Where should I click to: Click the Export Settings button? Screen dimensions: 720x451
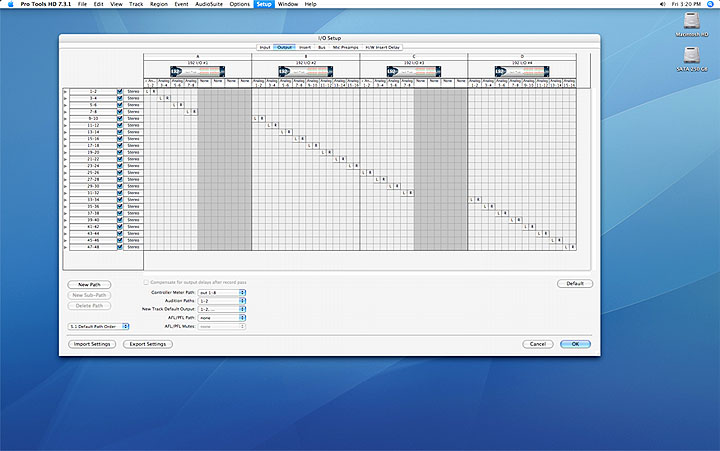[148, 344]
